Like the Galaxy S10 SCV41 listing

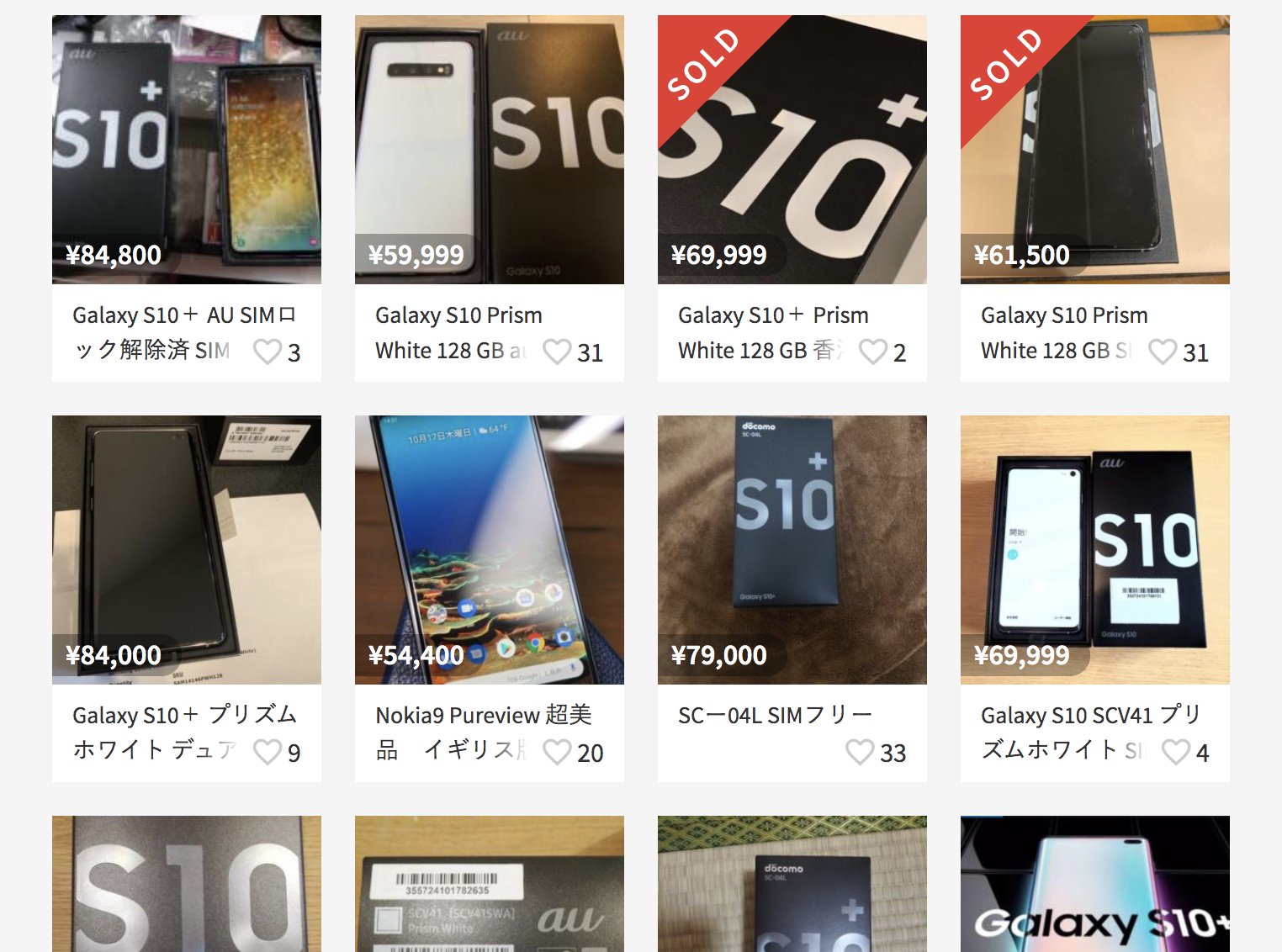1176,752
